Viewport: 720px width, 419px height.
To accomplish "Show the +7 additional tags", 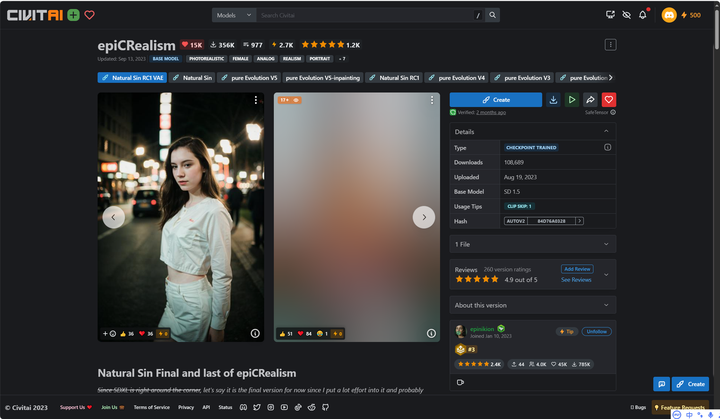I will click(342, 59).
